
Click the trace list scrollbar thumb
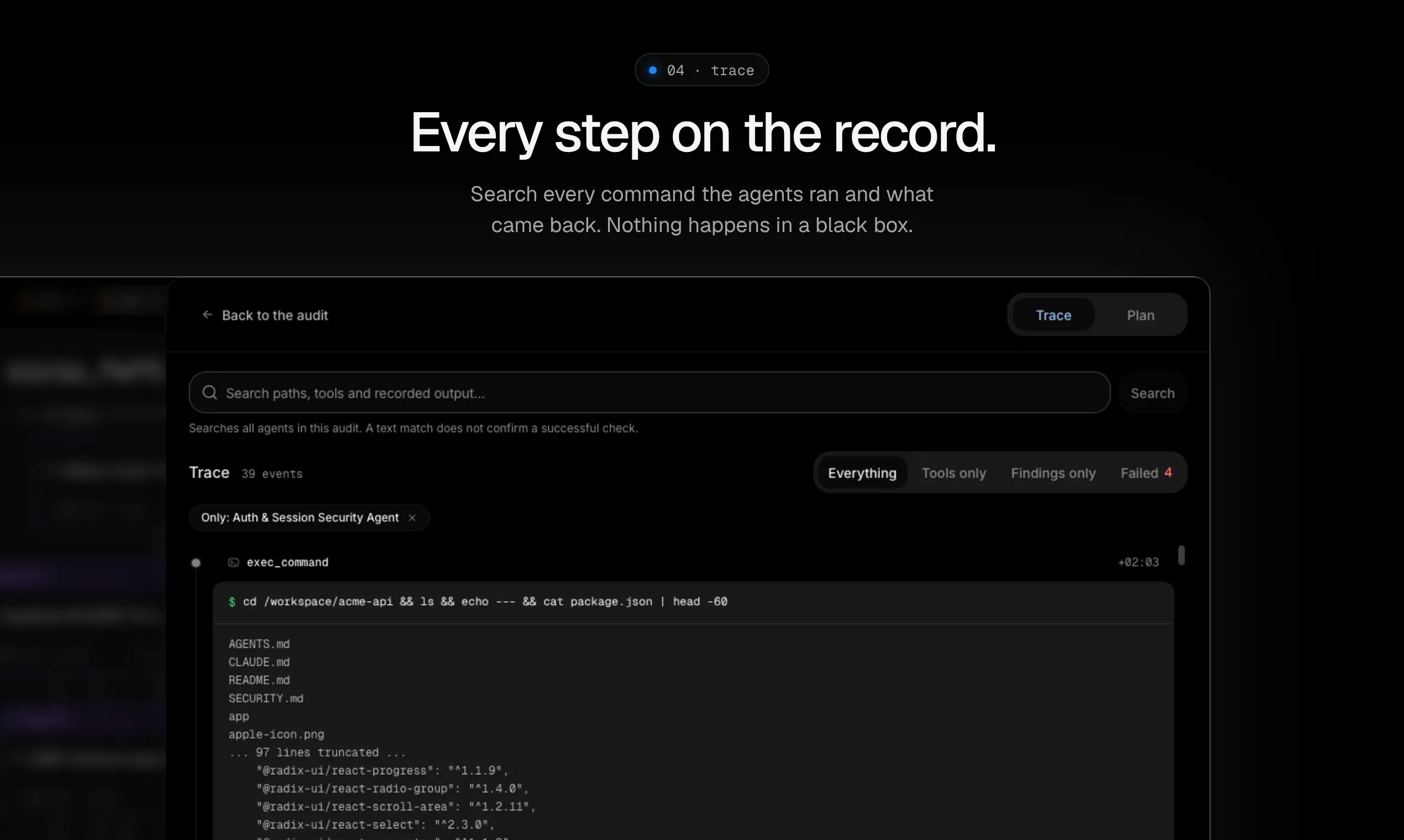(x=1181, y=555)
